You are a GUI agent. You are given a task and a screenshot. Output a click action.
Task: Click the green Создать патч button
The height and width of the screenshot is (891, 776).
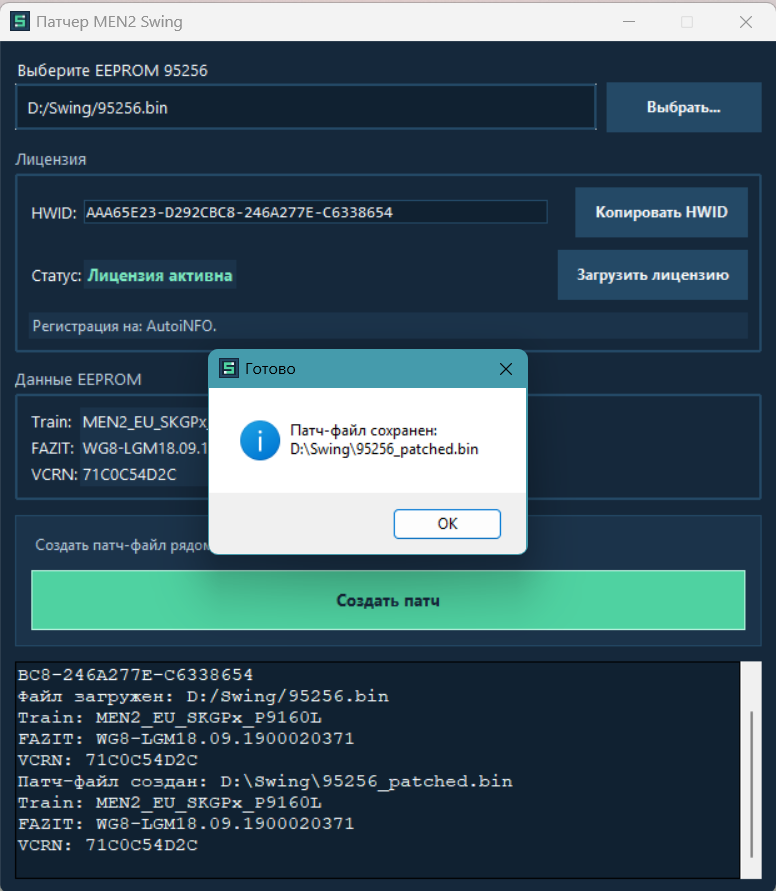tap(388, 600)
